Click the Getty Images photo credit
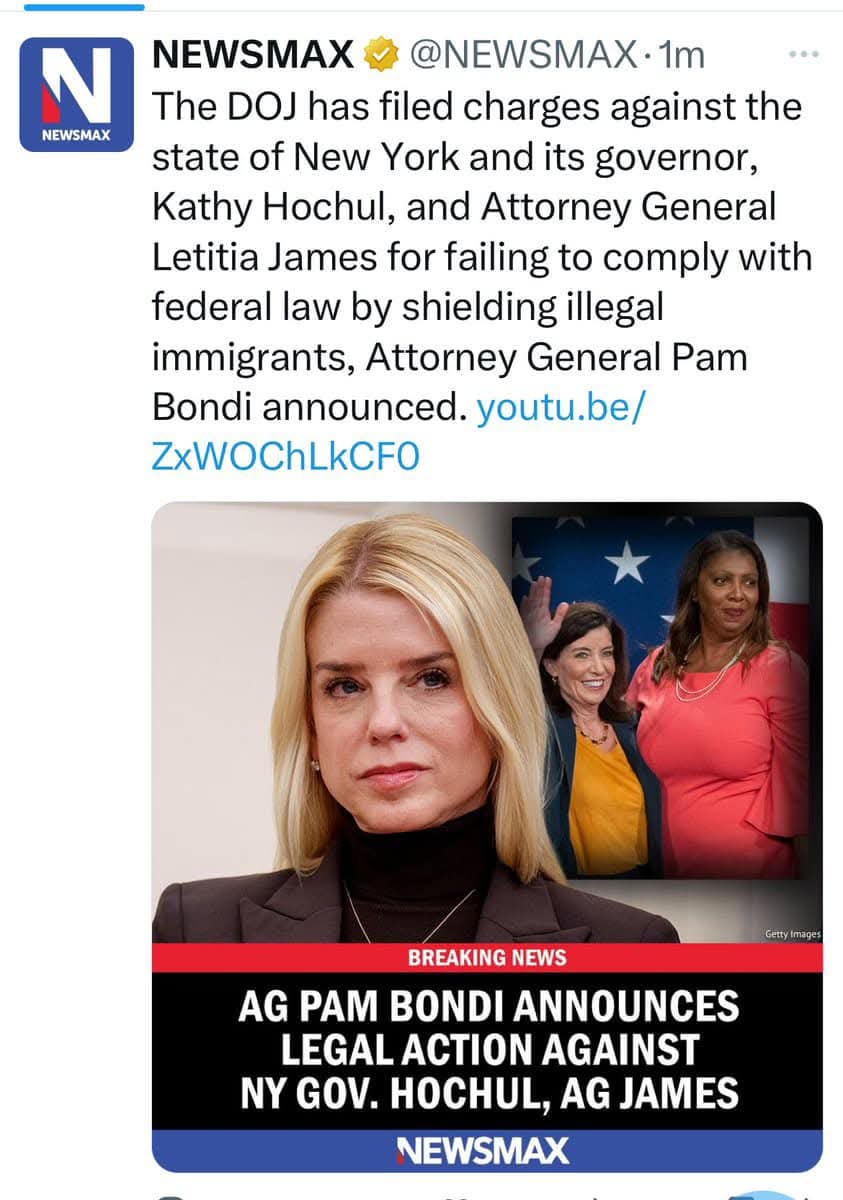Image resolution: width=843 pixels, height=1200 pixels. pyautogui.click(x=792, y=934)
